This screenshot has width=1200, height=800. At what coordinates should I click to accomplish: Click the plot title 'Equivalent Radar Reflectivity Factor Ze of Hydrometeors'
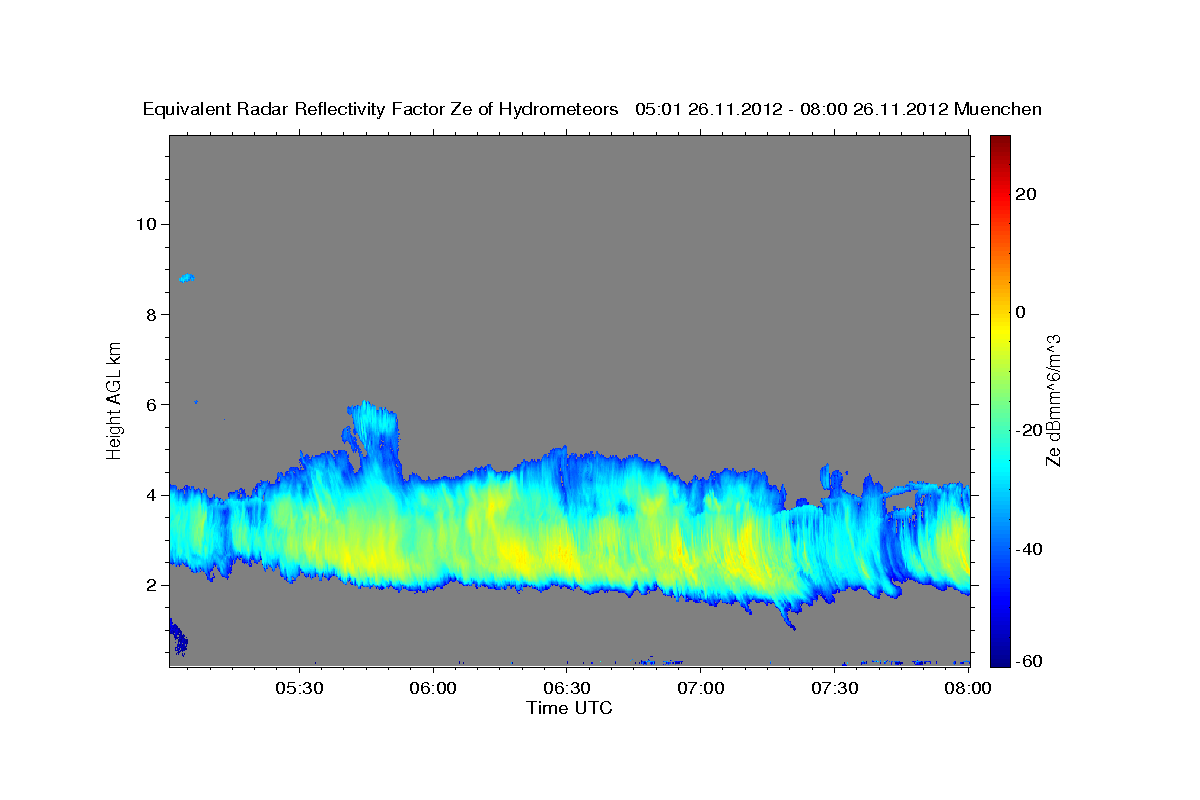pos(381,110)
